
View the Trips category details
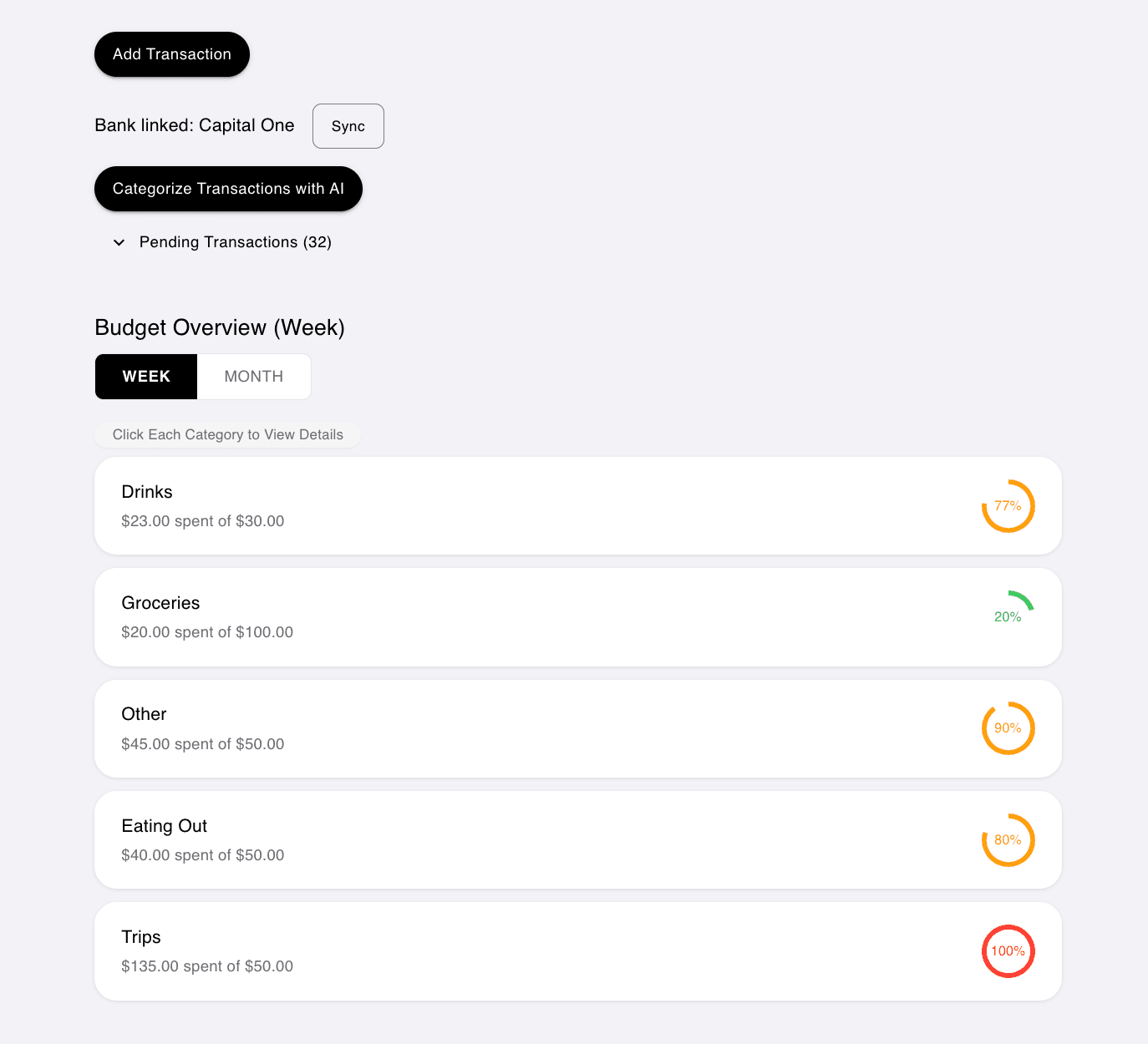pyautogui.click(x=578, y=951)
